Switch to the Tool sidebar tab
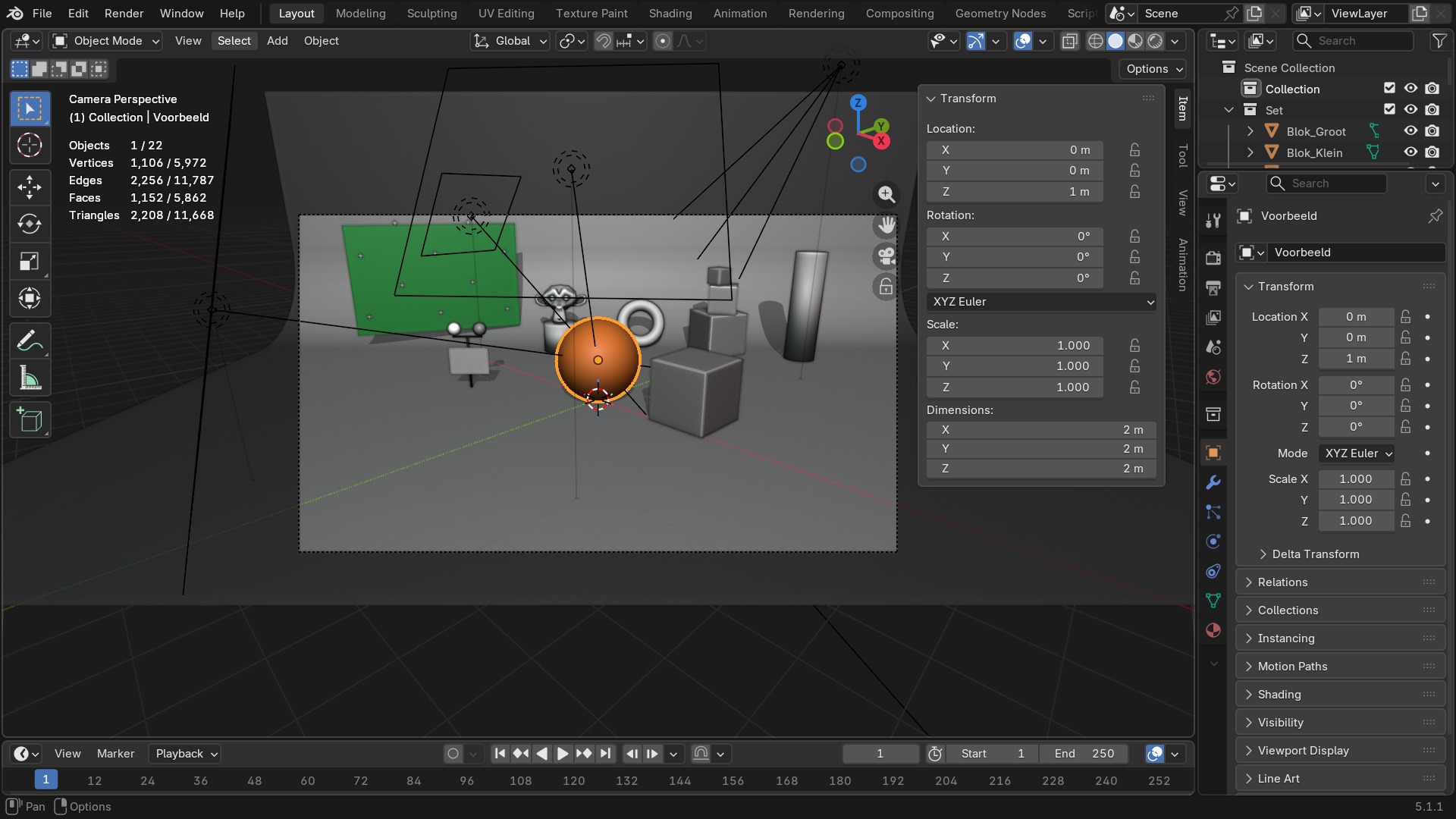 (x=1182, y=155)
